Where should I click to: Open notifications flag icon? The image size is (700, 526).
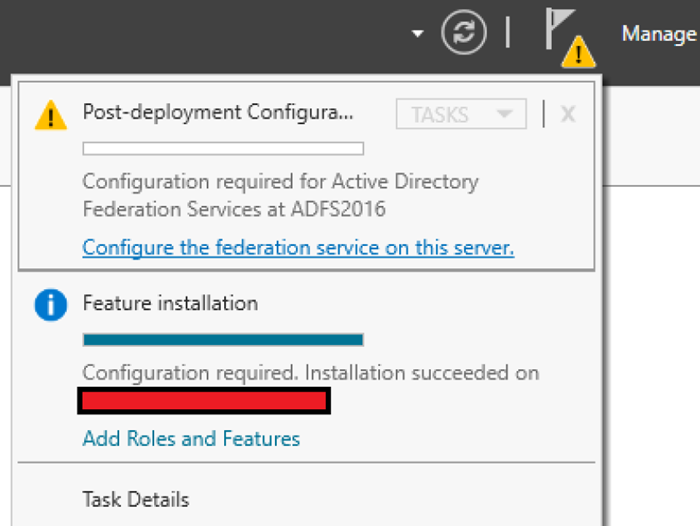coord(558,29)
